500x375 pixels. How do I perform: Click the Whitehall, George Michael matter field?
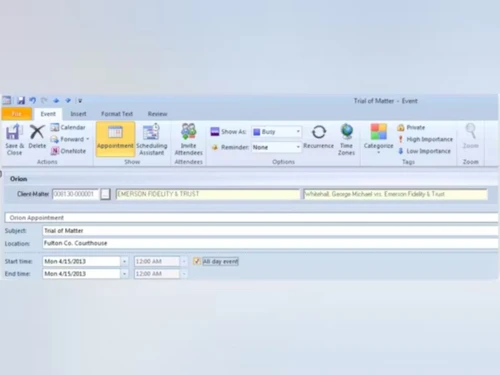(395, 194)
